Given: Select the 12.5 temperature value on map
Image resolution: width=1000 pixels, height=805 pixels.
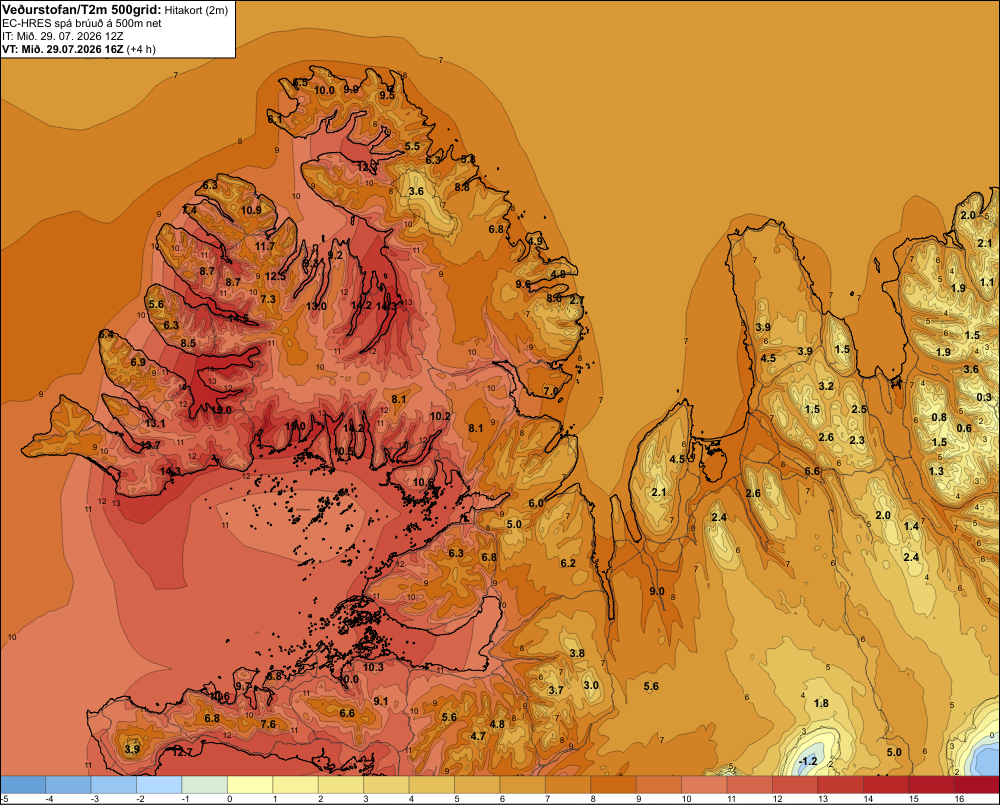Looking at the screenshot, I should point(276,276).
